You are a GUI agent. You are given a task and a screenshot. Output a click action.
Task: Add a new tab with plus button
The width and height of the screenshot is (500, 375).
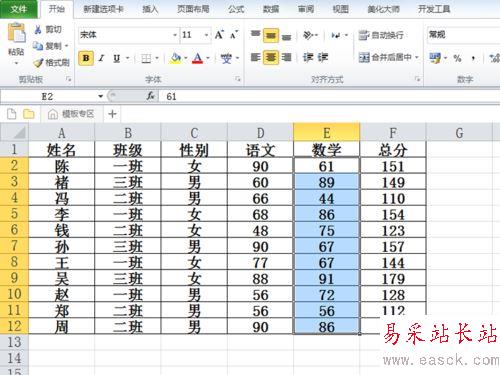112,114
